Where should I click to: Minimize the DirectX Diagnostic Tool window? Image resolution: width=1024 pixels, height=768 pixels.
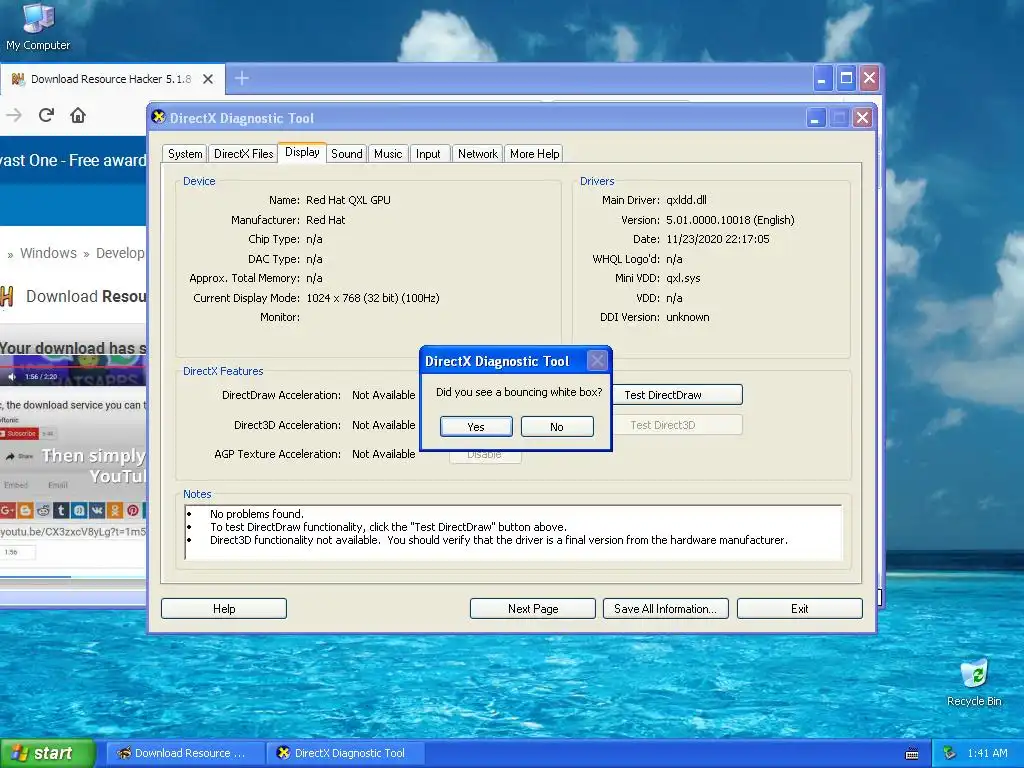[815, 118]
